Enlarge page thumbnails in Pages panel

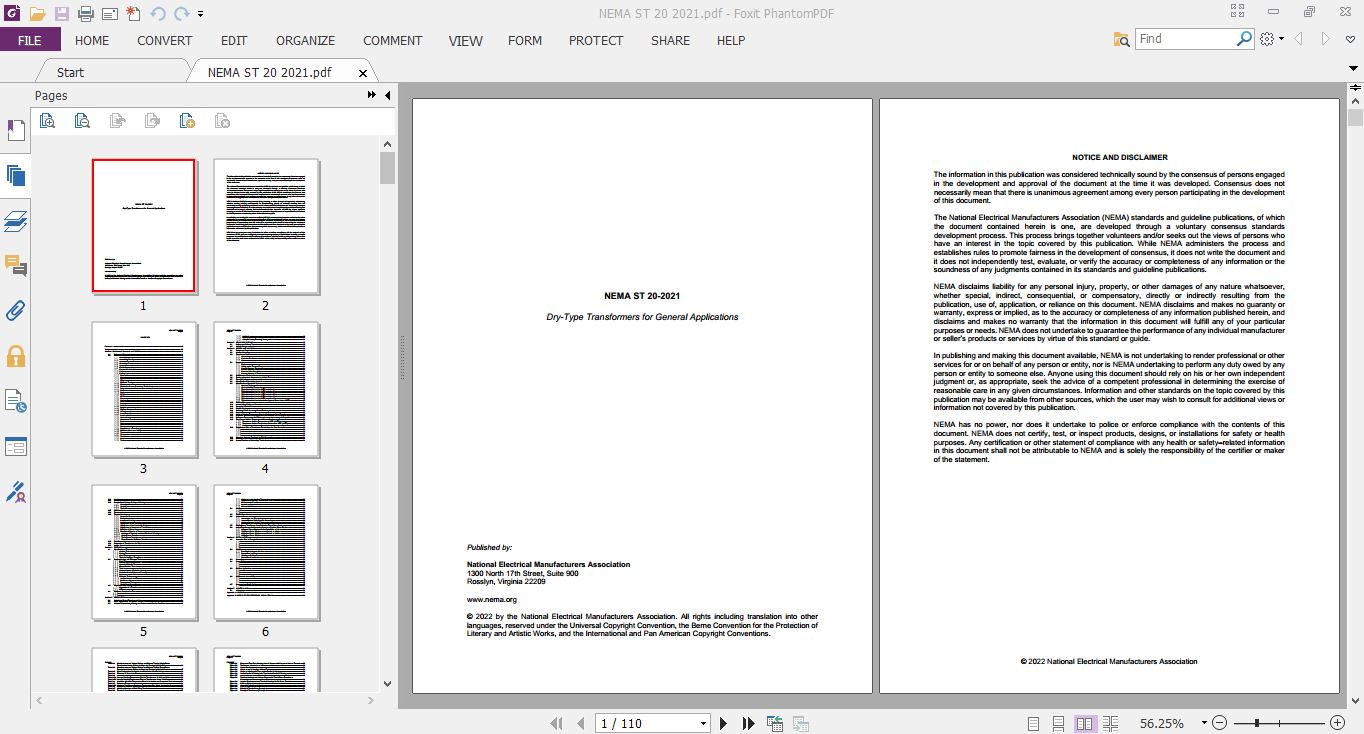47,121
